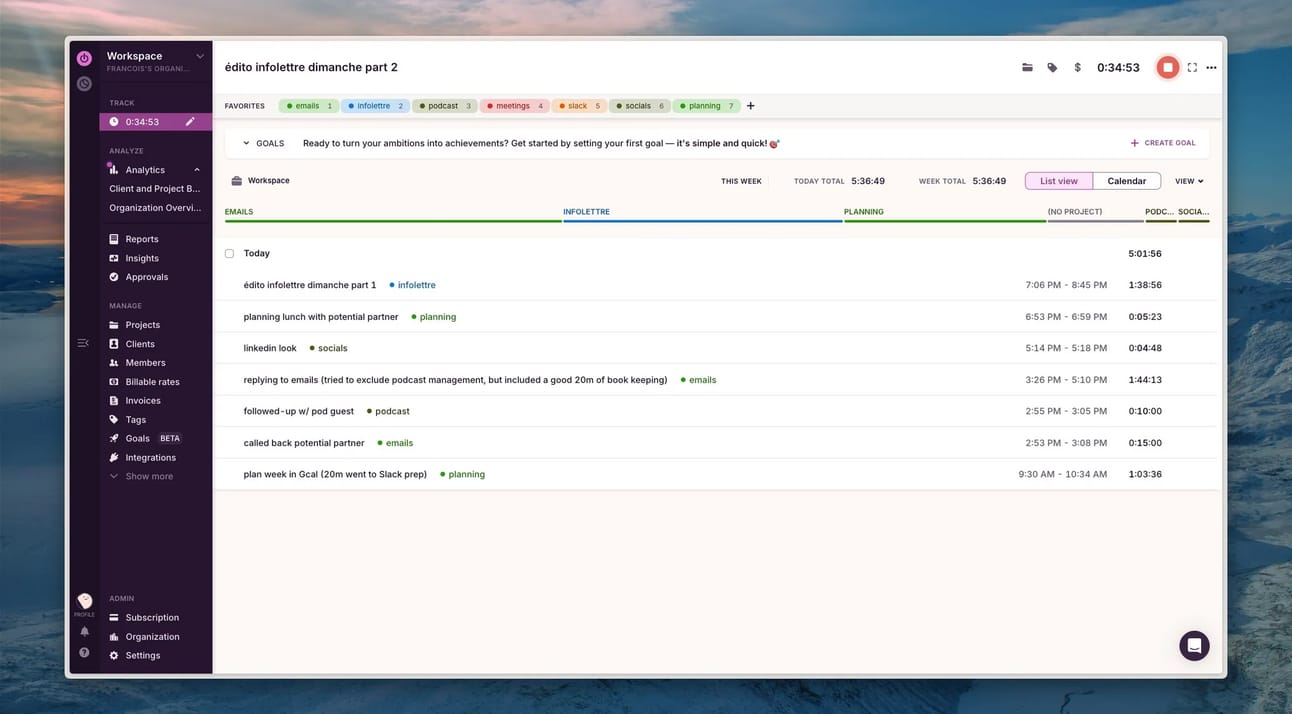Start the emails favorite chip
Screen dimensions: 1292x714
click(309, 106)
